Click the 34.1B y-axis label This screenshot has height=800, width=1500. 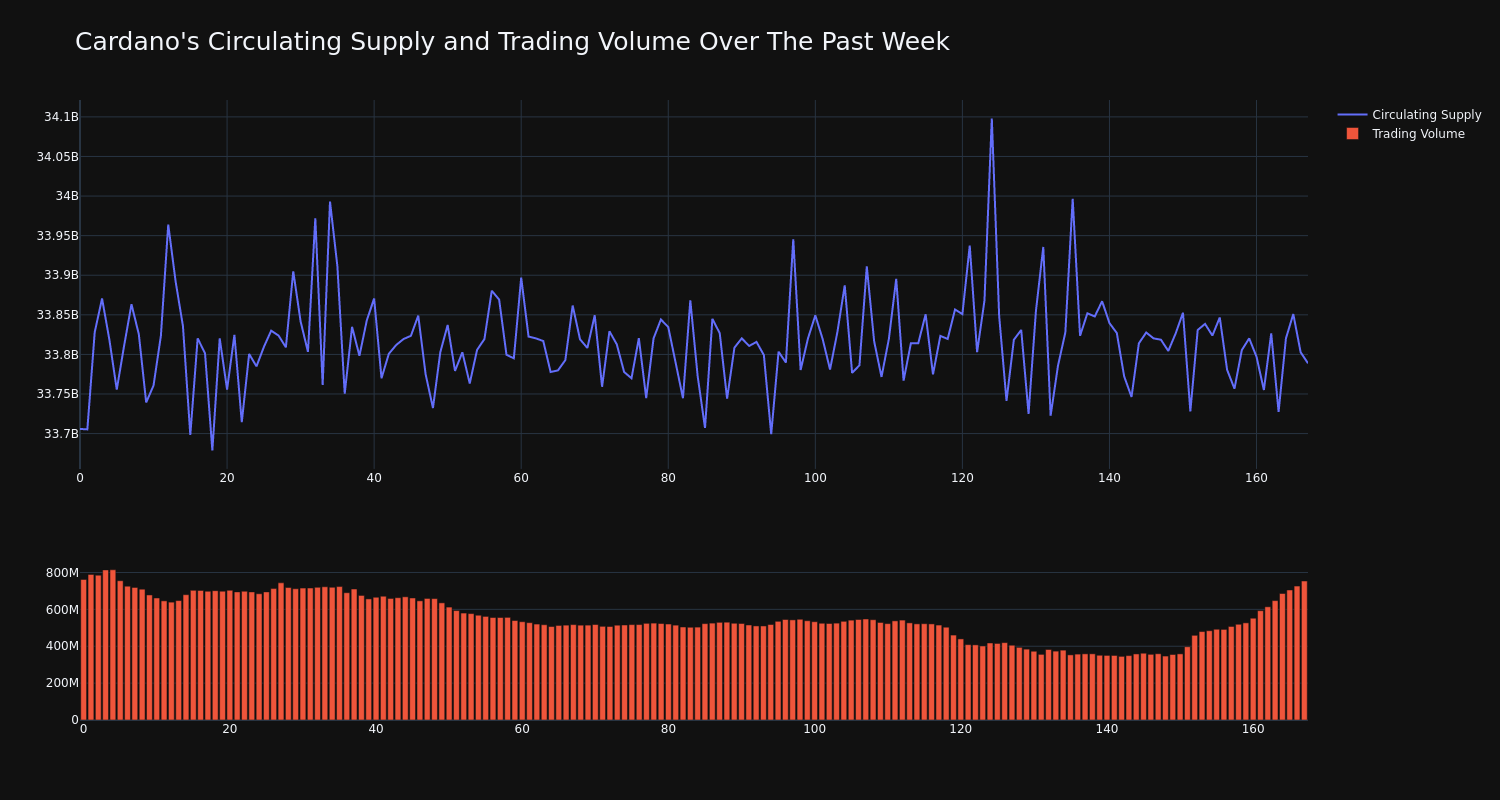(61, 117)
